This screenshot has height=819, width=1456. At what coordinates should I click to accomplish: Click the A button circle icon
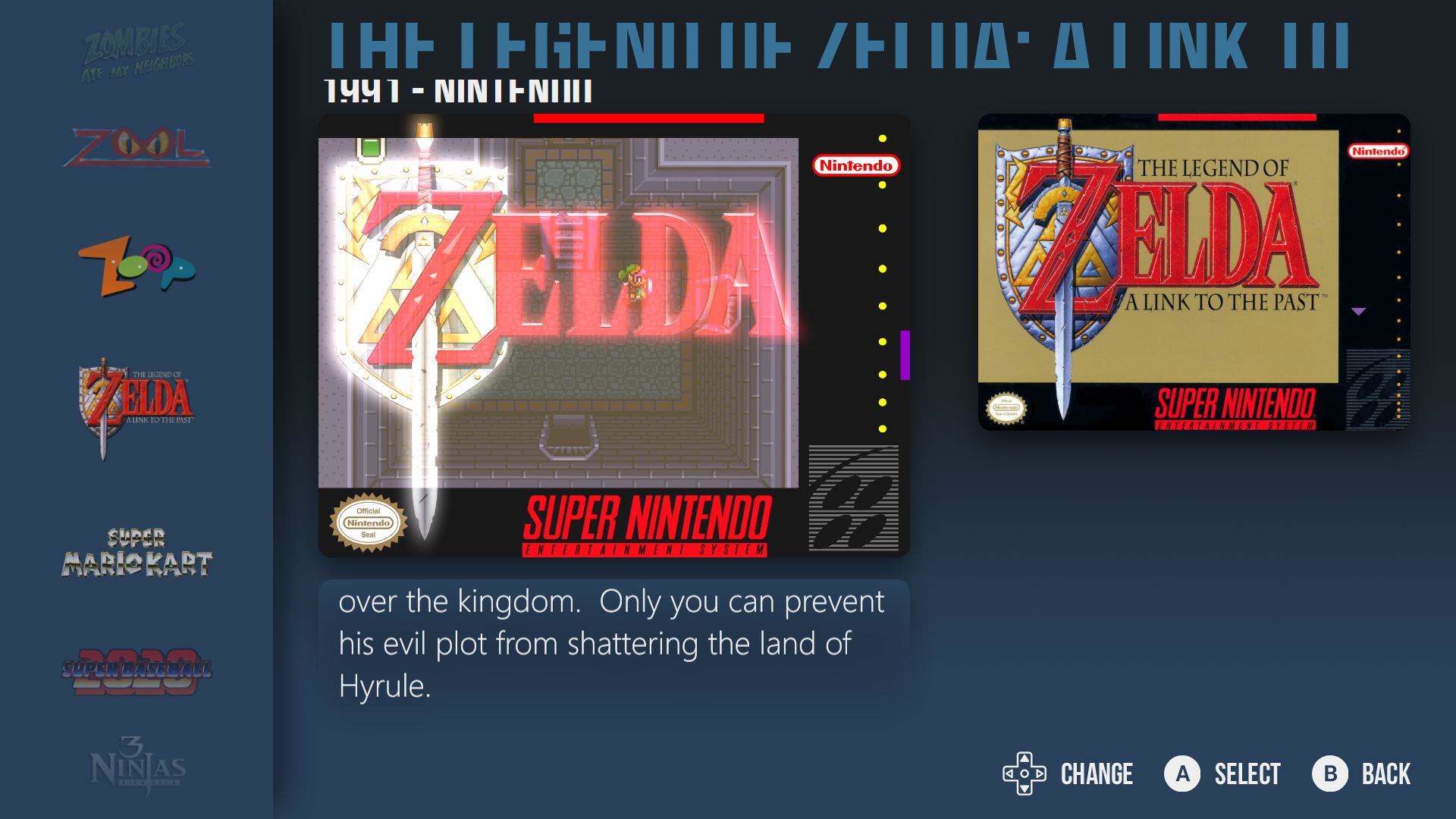[x=1182, y=773]
